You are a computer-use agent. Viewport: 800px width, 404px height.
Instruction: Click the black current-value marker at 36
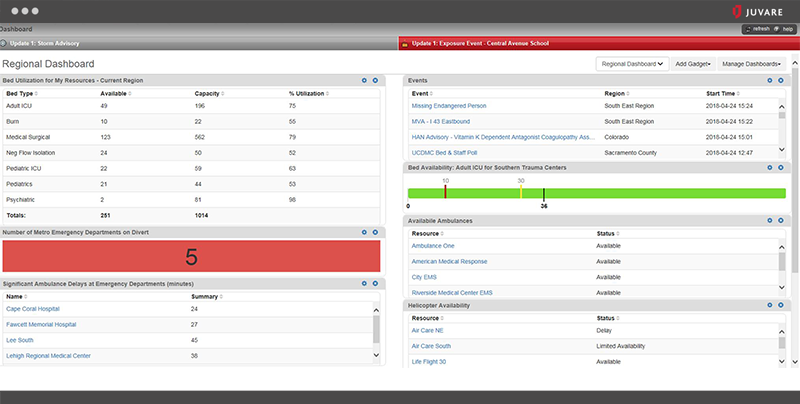click(x=544, y=194)
